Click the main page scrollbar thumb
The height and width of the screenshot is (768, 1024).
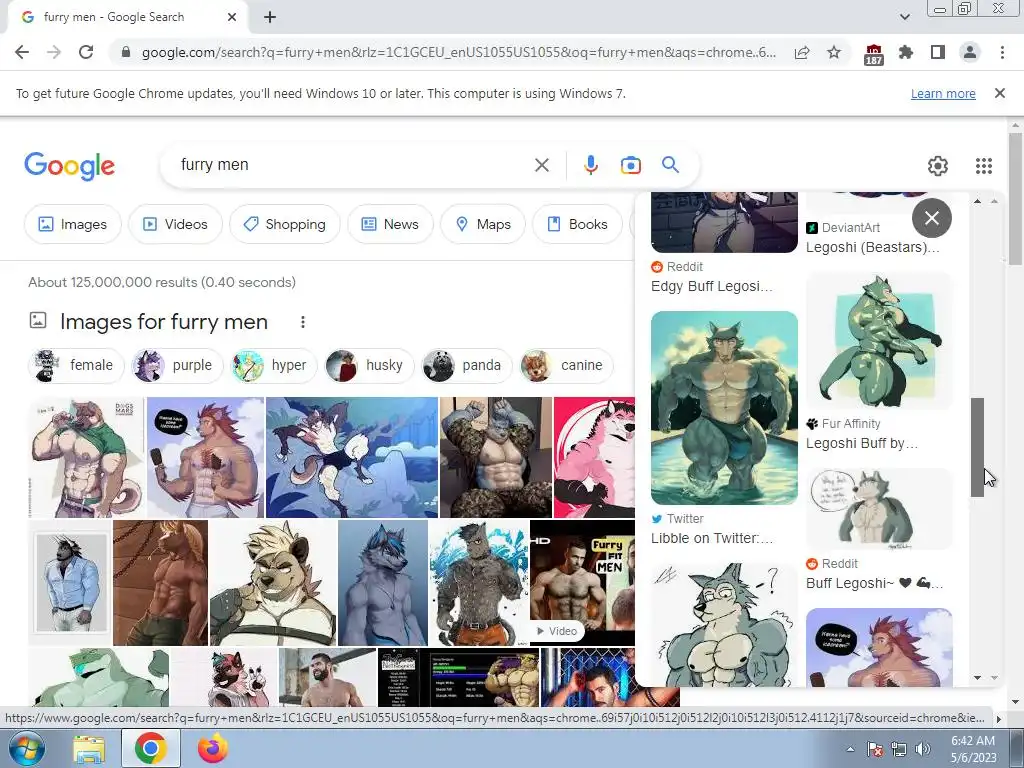(x=1015, y=199)
